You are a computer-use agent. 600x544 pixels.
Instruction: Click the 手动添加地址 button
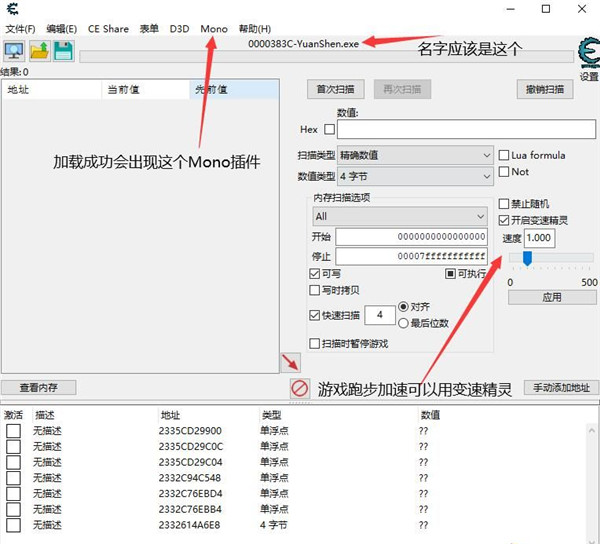click(x=561, y=388)
